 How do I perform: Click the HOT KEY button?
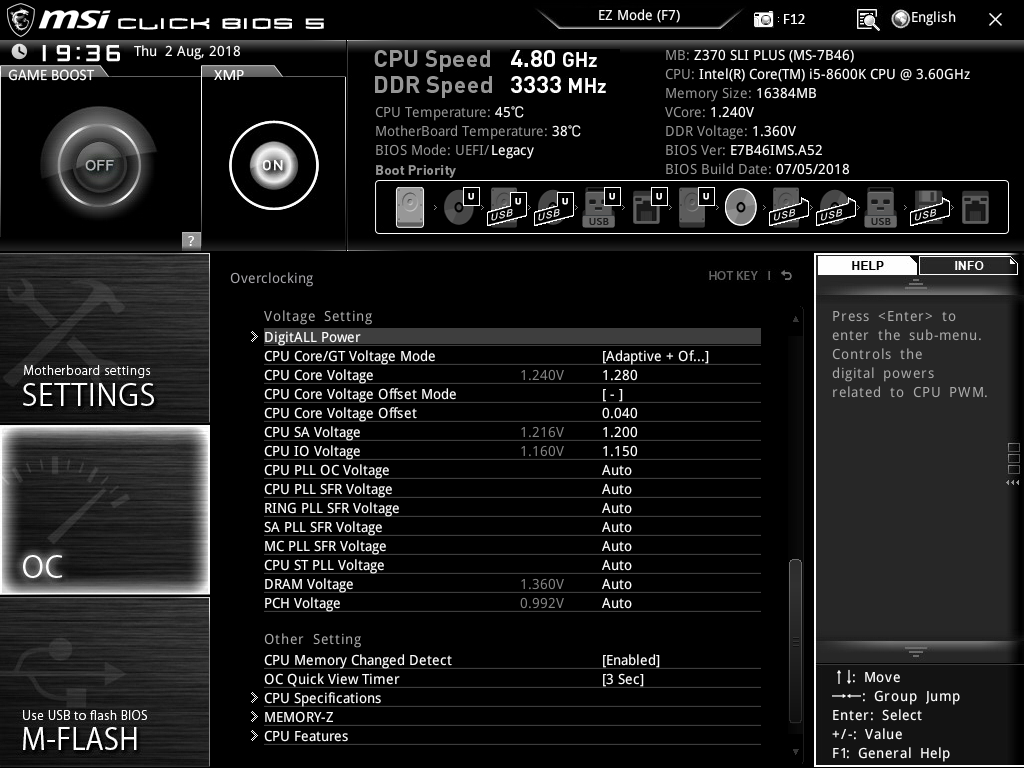coord(733,276)
